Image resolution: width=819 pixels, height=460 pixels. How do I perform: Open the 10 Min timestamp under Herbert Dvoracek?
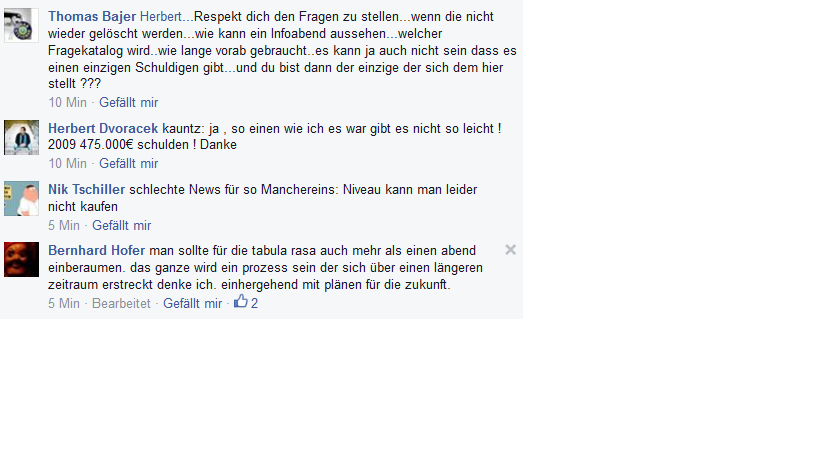tap(67, 163)
